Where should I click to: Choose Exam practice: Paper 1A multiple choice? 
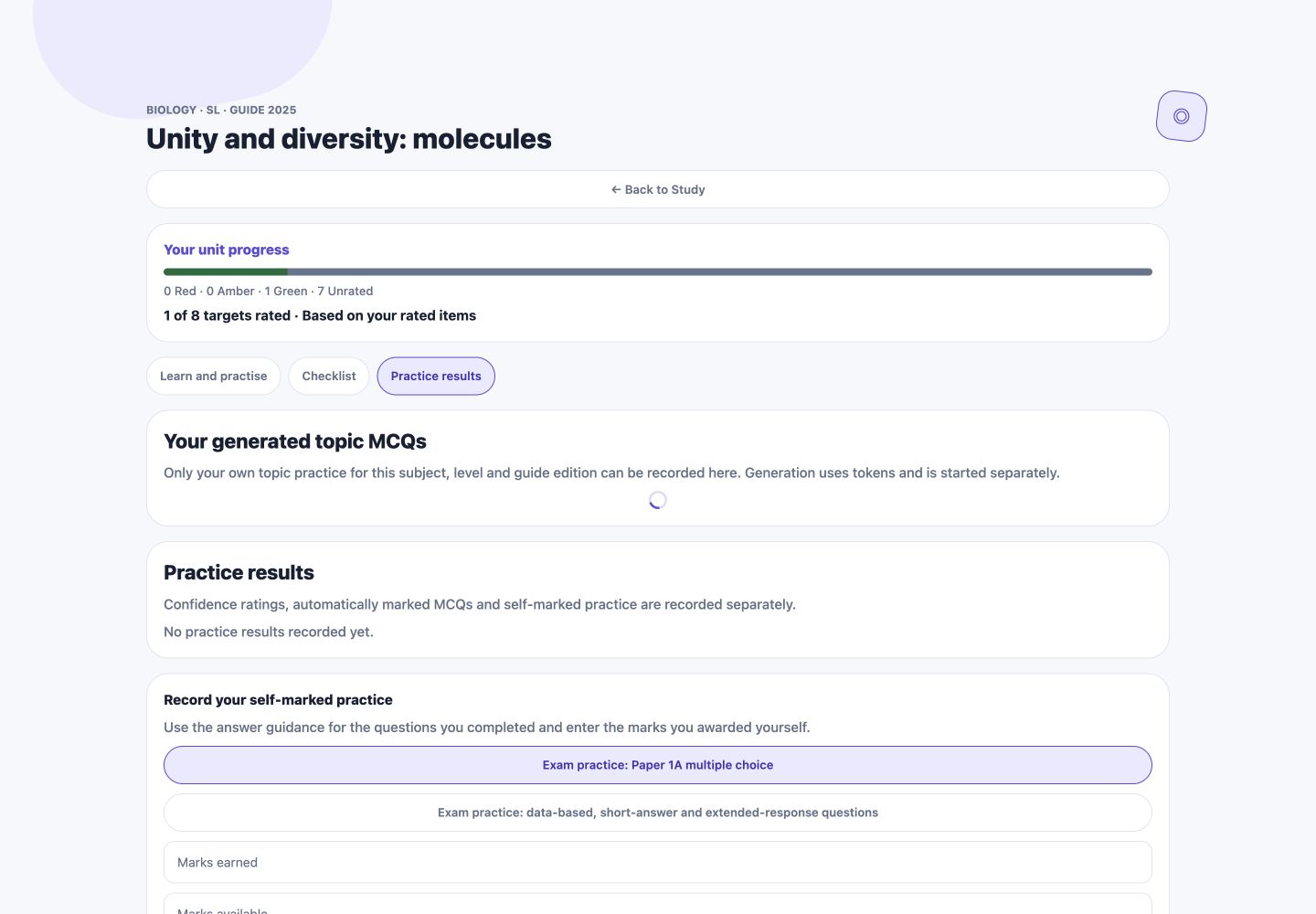point(658,765)
